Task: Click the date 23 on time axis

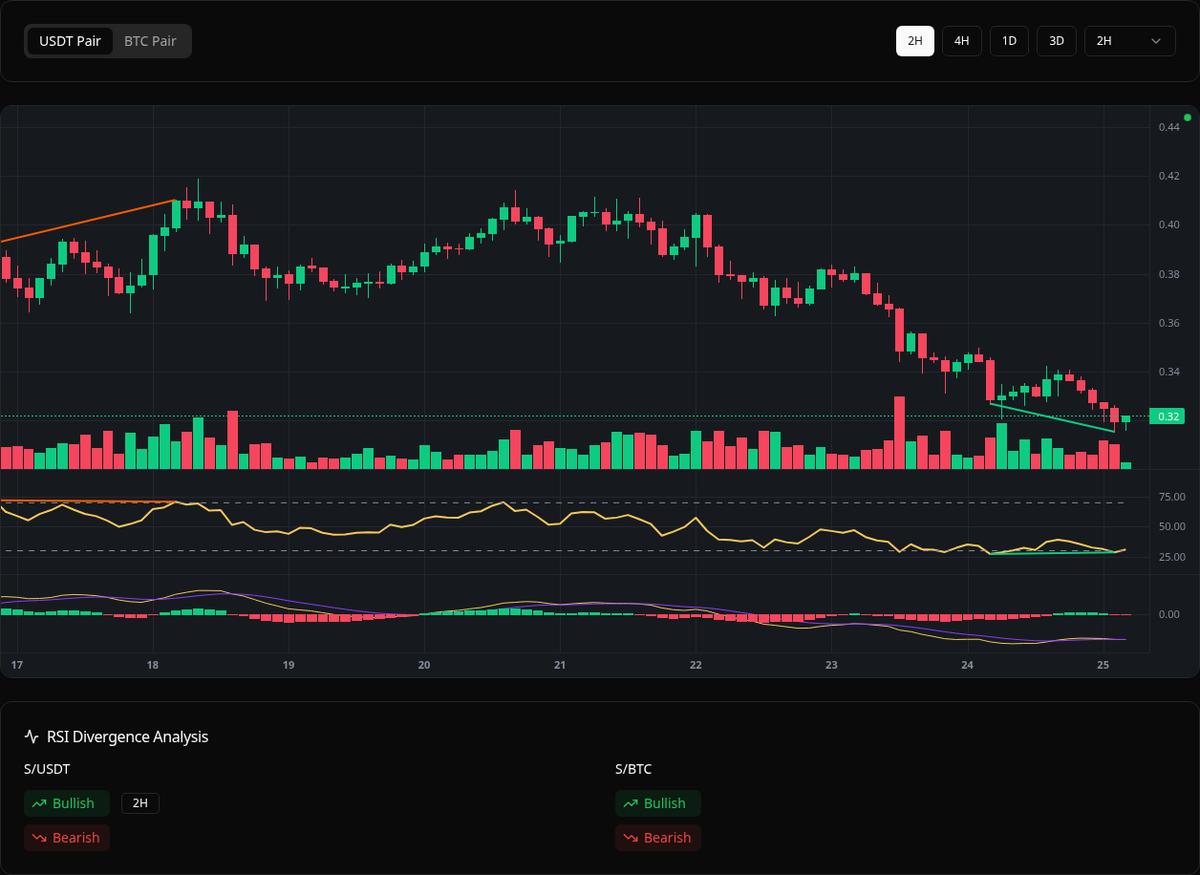Action: (x=832, y=665)
